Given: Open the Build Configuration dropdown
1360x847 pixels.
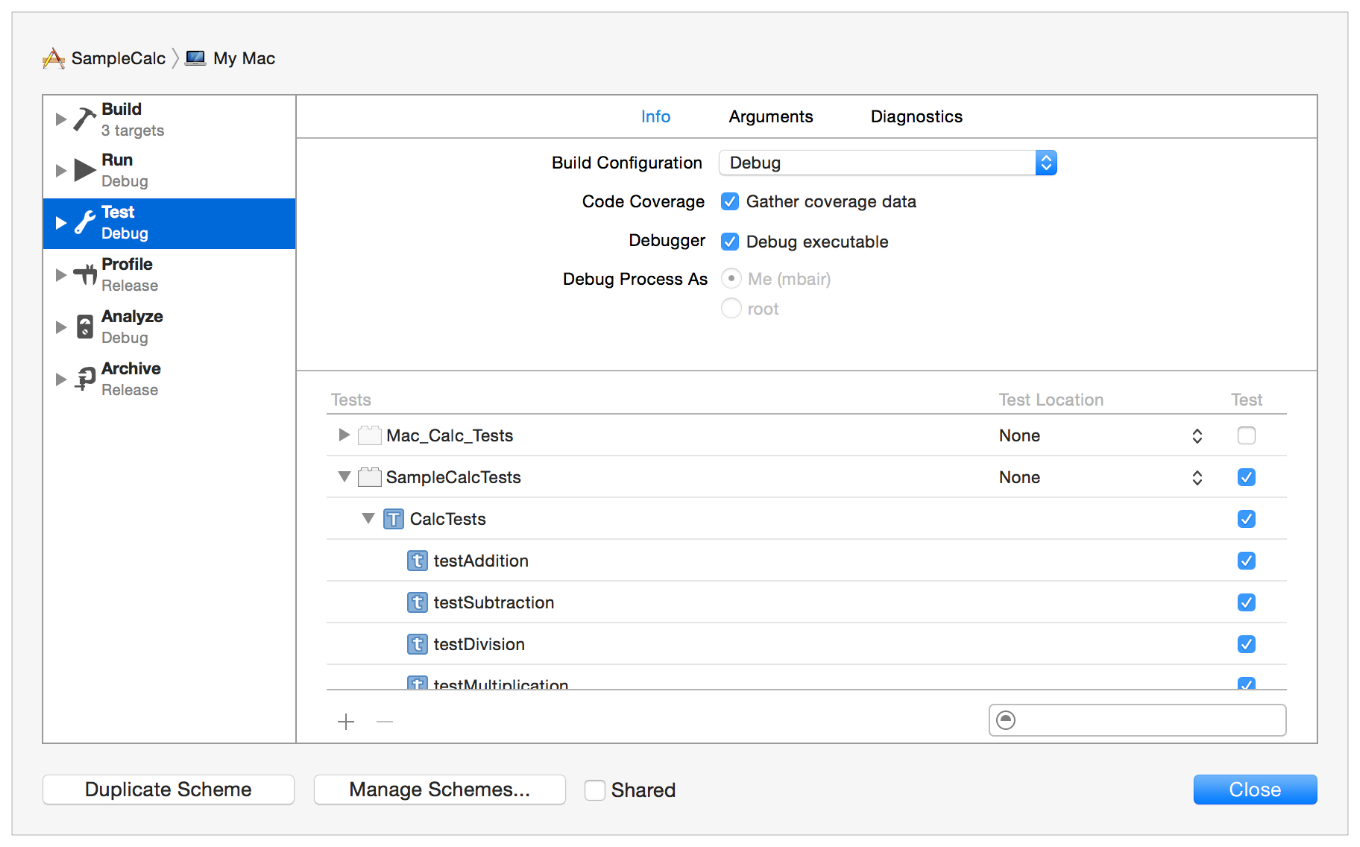Looking at the screenshot, I should click(887, 163).
